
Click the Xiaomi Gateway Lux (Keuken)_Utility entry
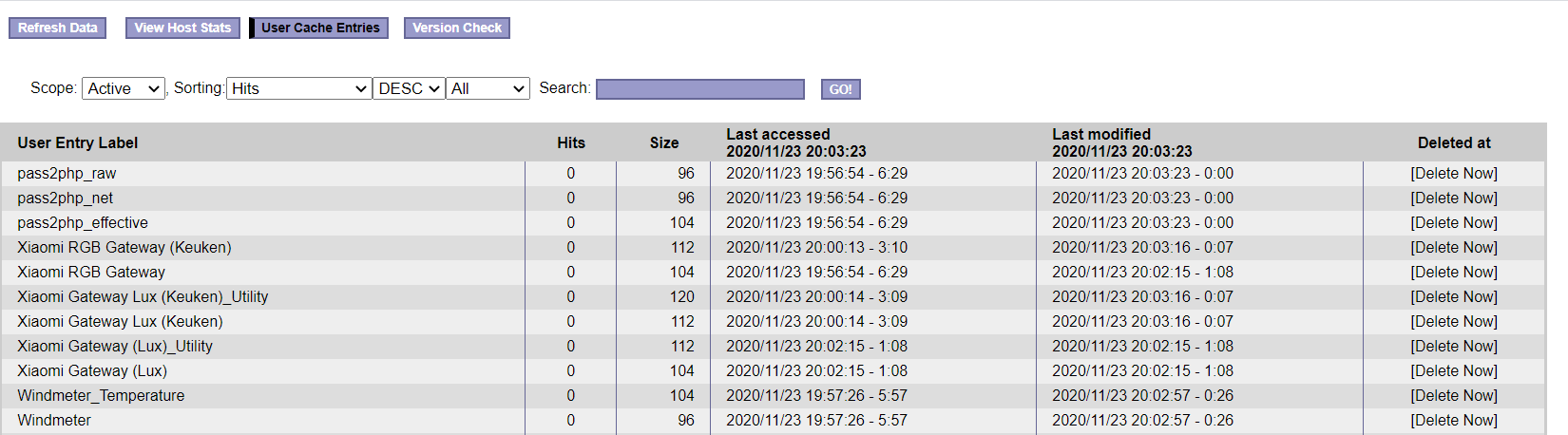tap(143, 296)
